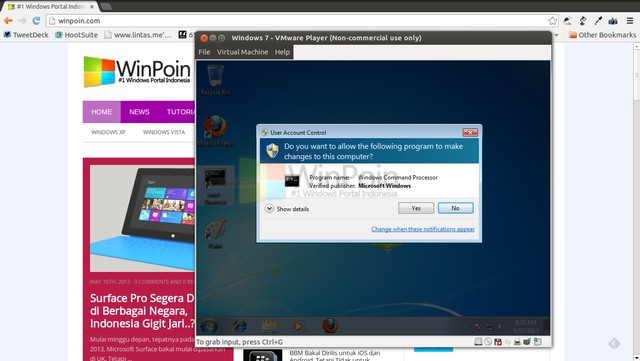Reload the page with Chrome refresh icon
This screenshot has height=361, width=640.
point(36,20)
